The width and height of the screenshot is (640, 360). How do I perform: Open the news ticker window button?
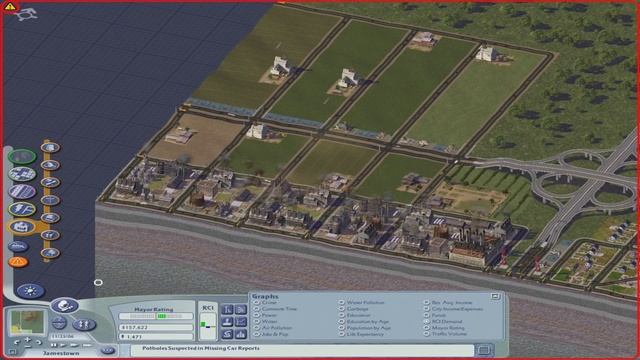click(x=484, y=350)
